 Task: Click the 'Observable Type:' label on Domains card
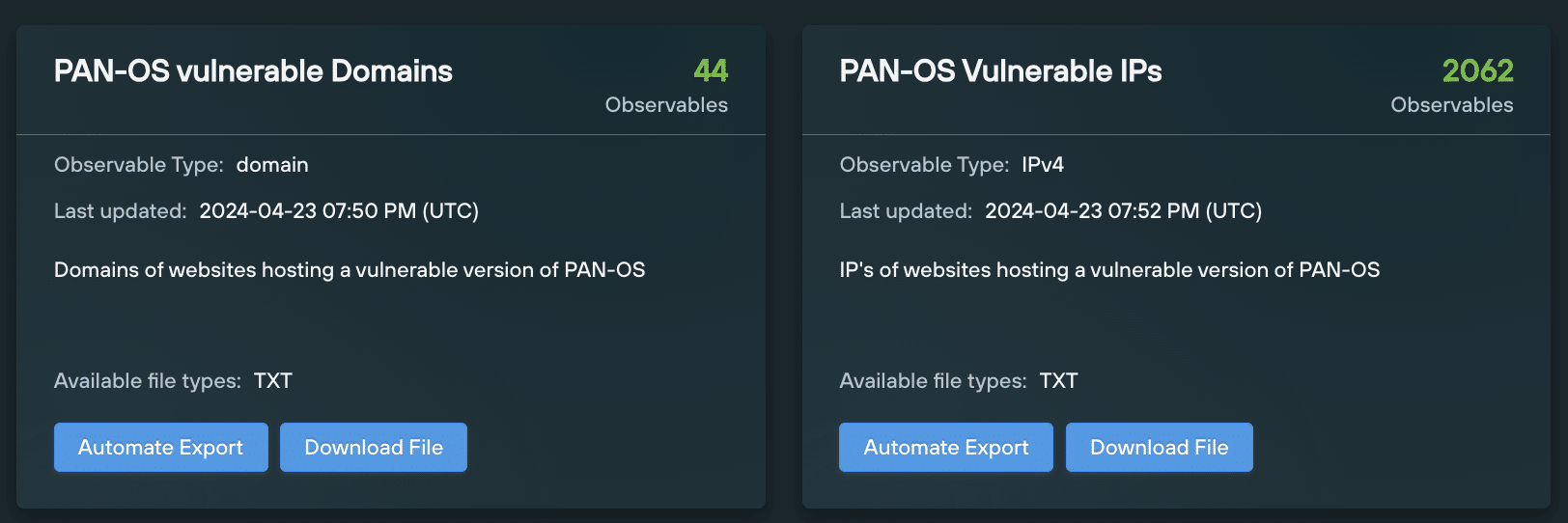click(139, 165)
